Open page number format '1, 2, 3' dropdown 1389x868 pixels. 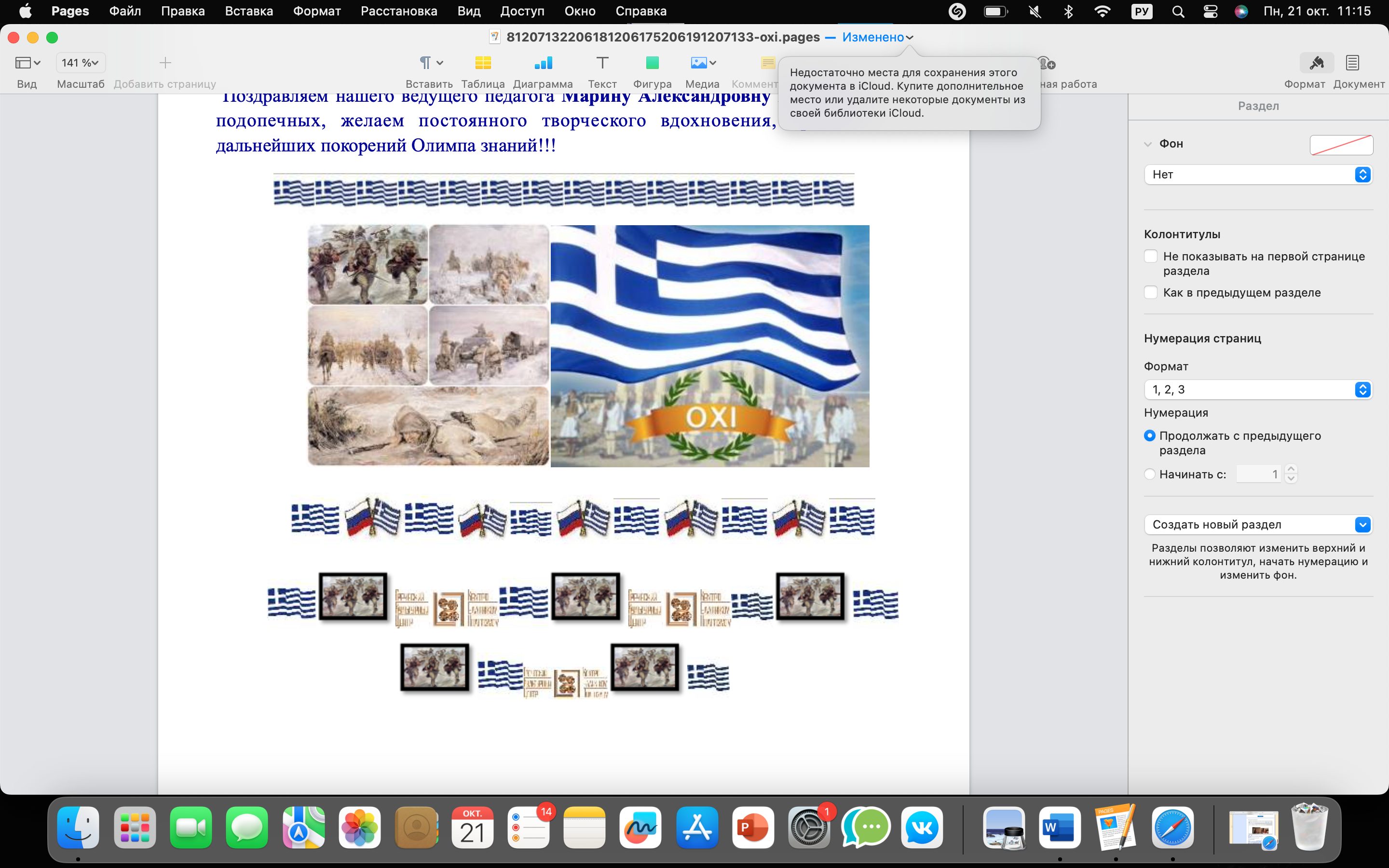coord(1257,389)
